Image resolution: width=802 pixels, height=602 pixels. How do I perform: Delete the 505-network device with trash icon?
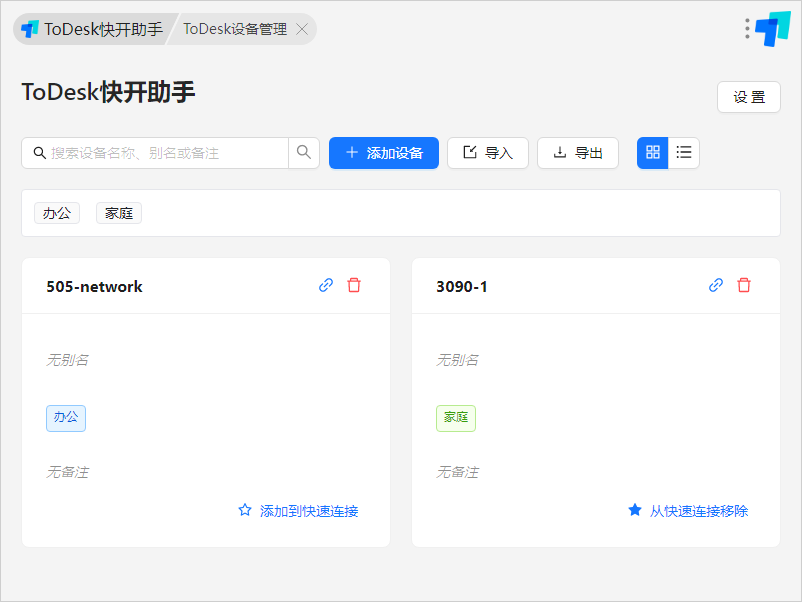354,285
